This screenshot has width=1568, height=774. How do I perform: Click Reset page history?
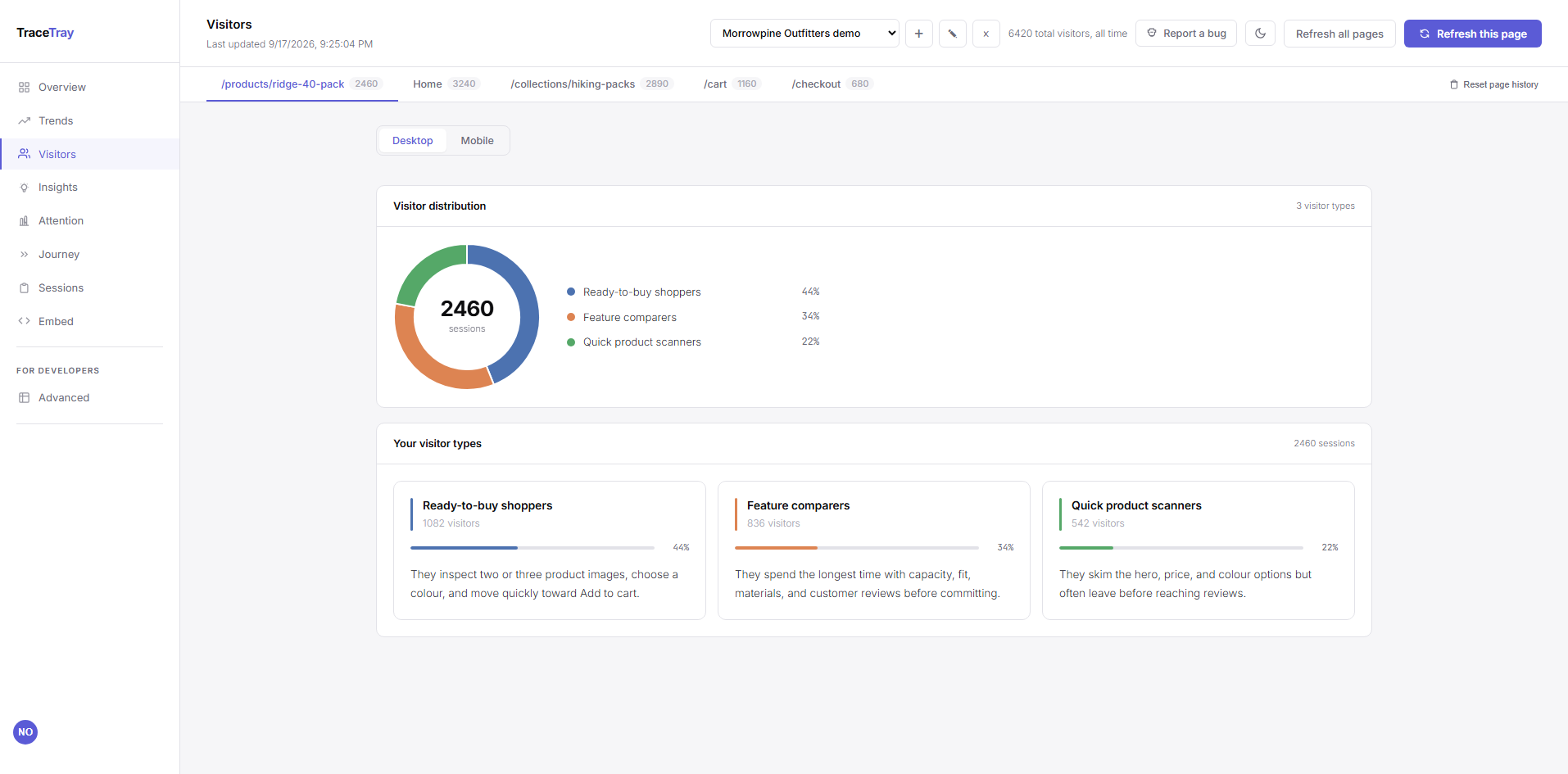pos(1494,84)
